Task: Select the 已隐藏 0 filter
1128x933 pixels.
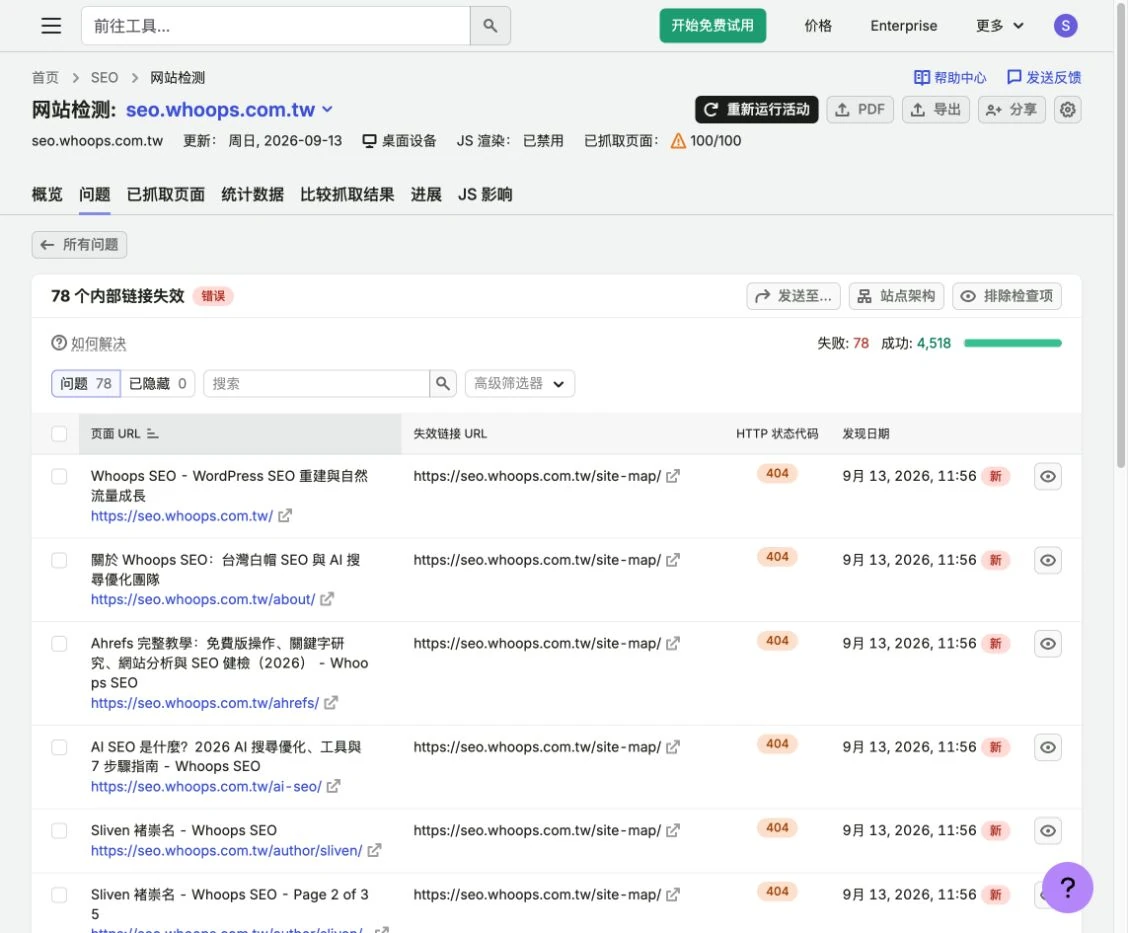Action: 158,383
